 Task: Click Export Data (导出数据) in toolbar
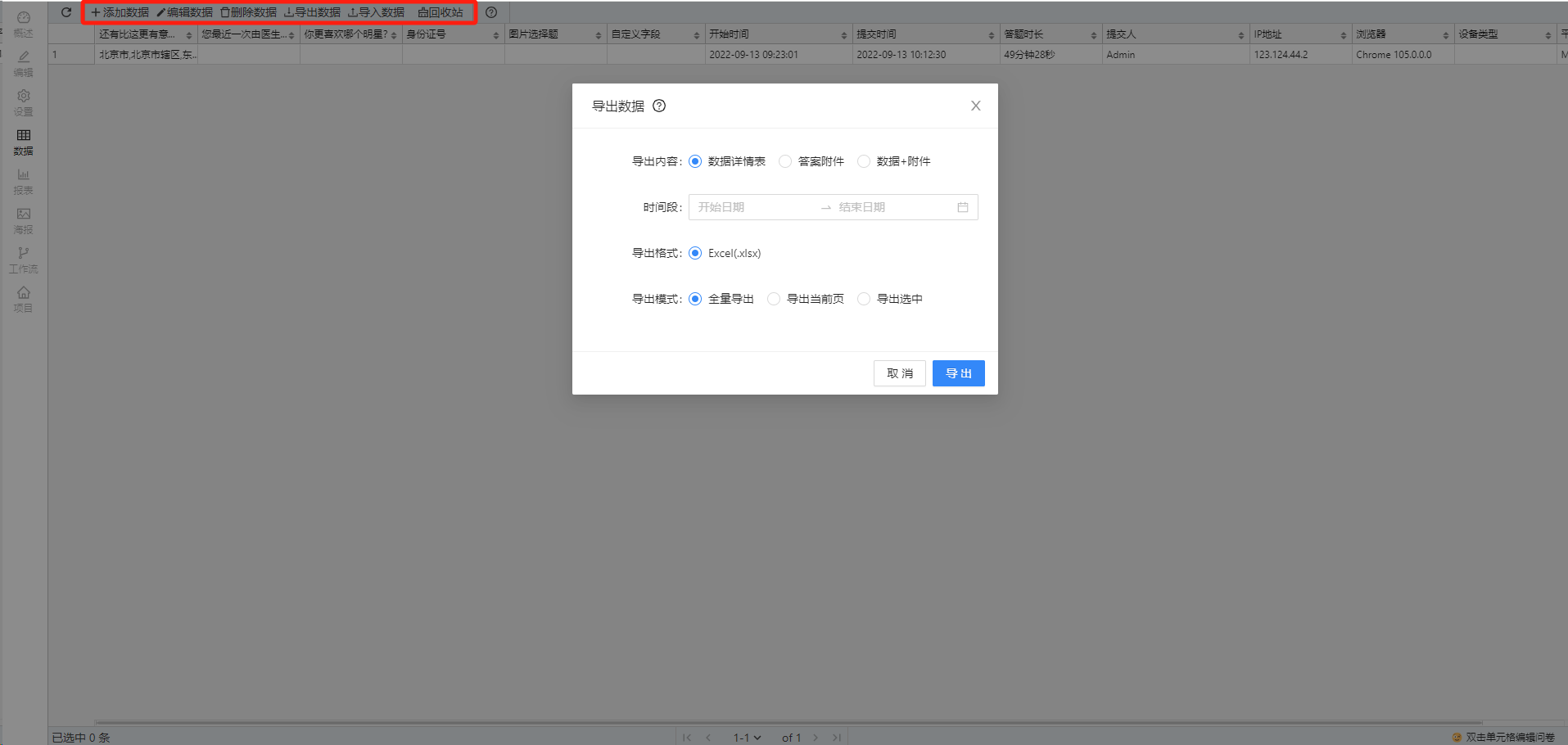(x=312, y=12)
